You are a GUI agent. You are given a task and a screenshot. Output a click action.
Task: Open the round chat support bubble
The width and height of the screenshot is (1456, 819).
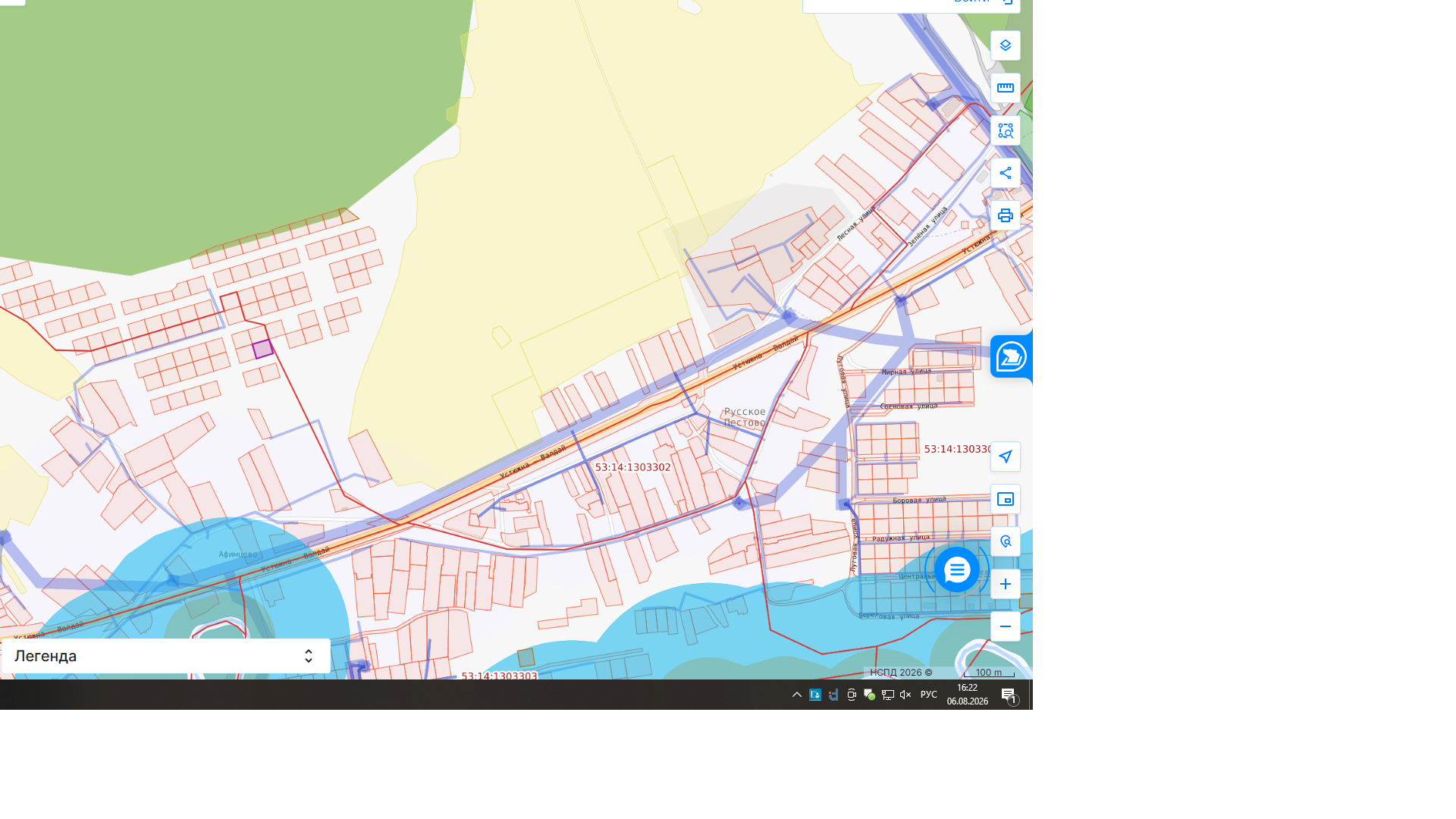point(956,570)
